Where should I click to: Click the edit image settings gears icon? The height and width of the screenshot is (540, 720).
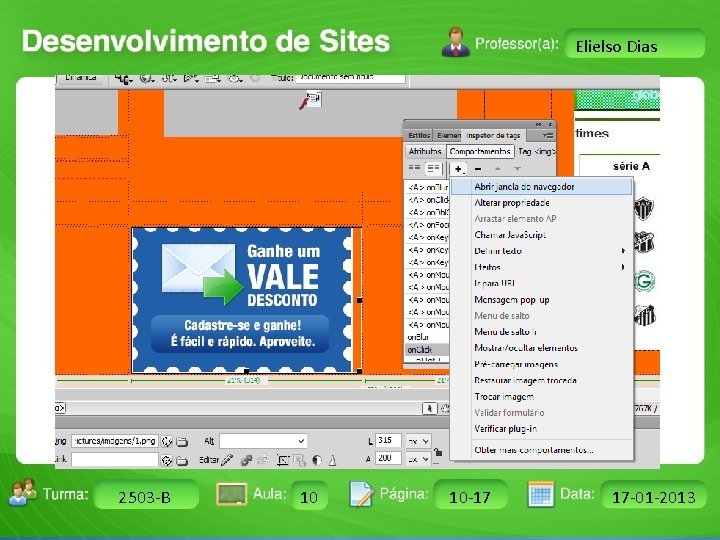click(x=246, y=460)
